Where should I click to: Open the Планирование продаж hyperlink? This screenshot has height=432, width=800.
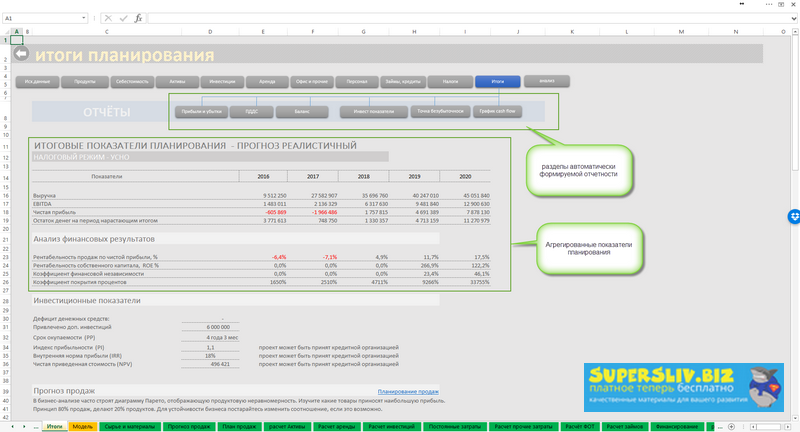pos(408,391)
